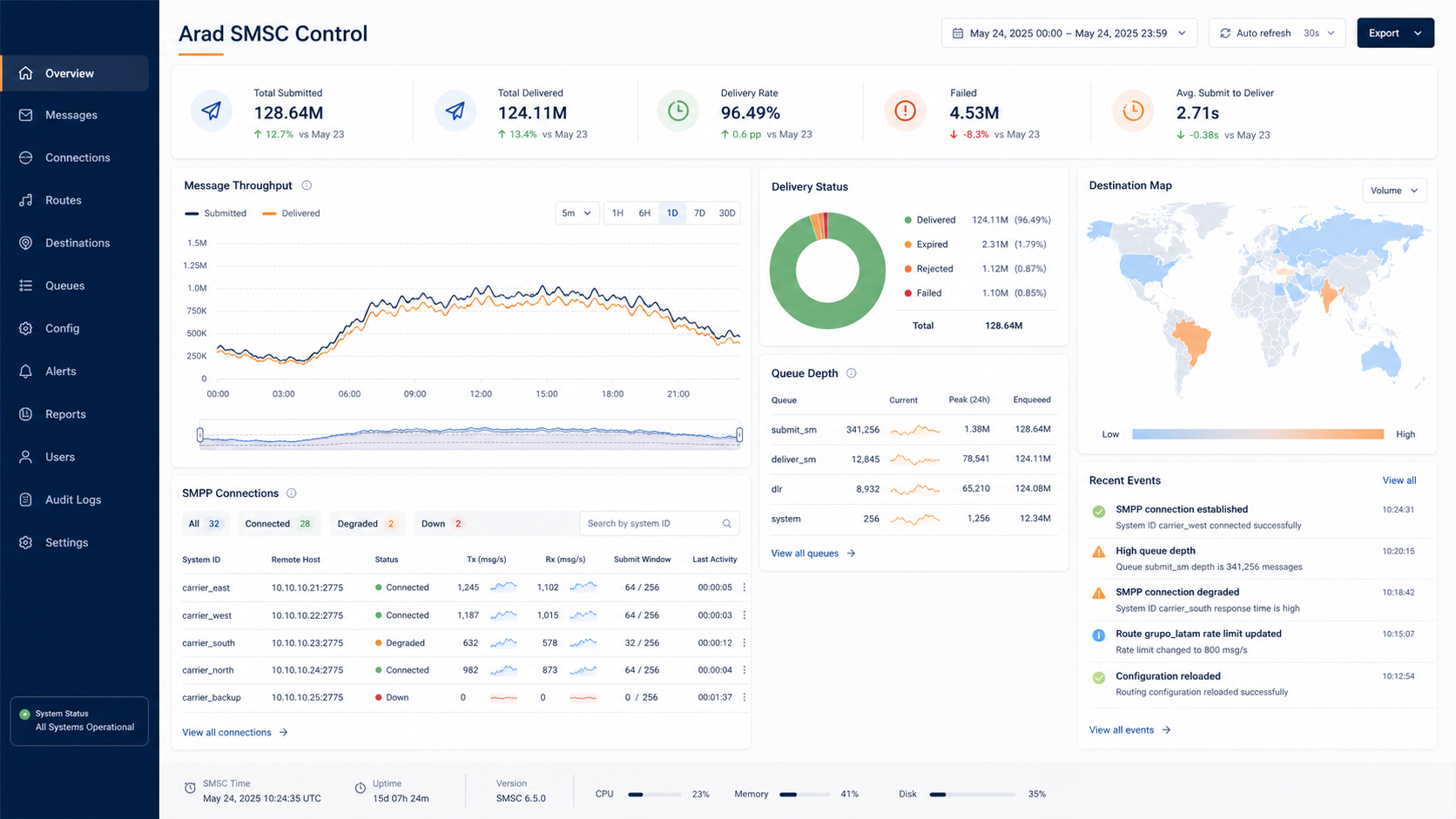Click the SMPP Connections info icon
Image resolution: width=1456 pixels, height=819 pixels.
[292, 493]
